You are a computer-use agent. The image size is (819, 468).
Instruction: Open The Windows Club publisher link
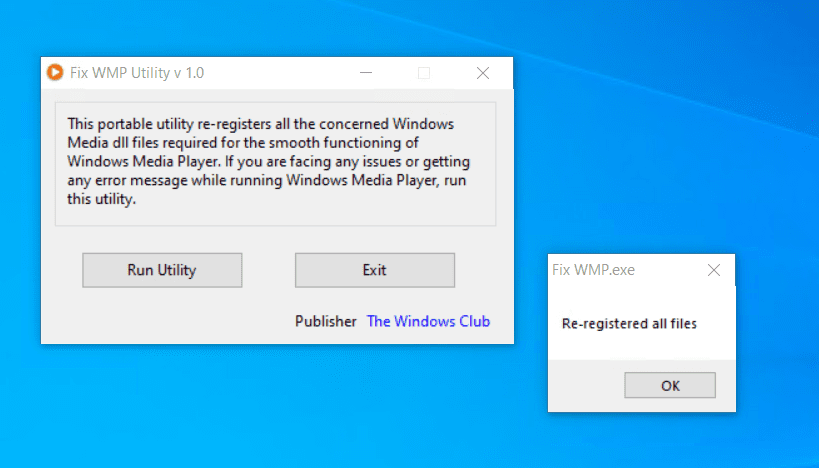click(x=428, y=321)
